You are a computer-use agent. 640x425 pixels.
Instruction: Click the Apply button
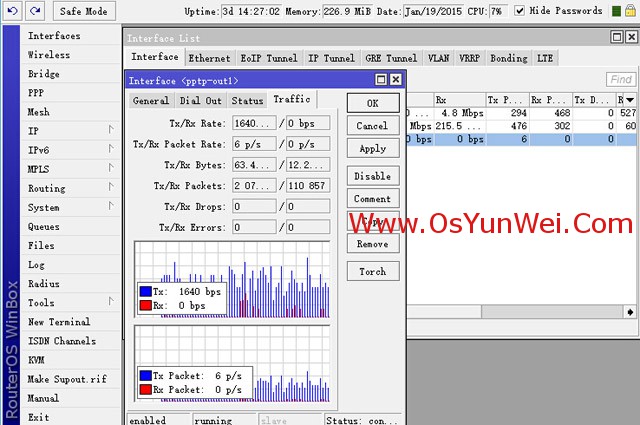tap(372, 149)
